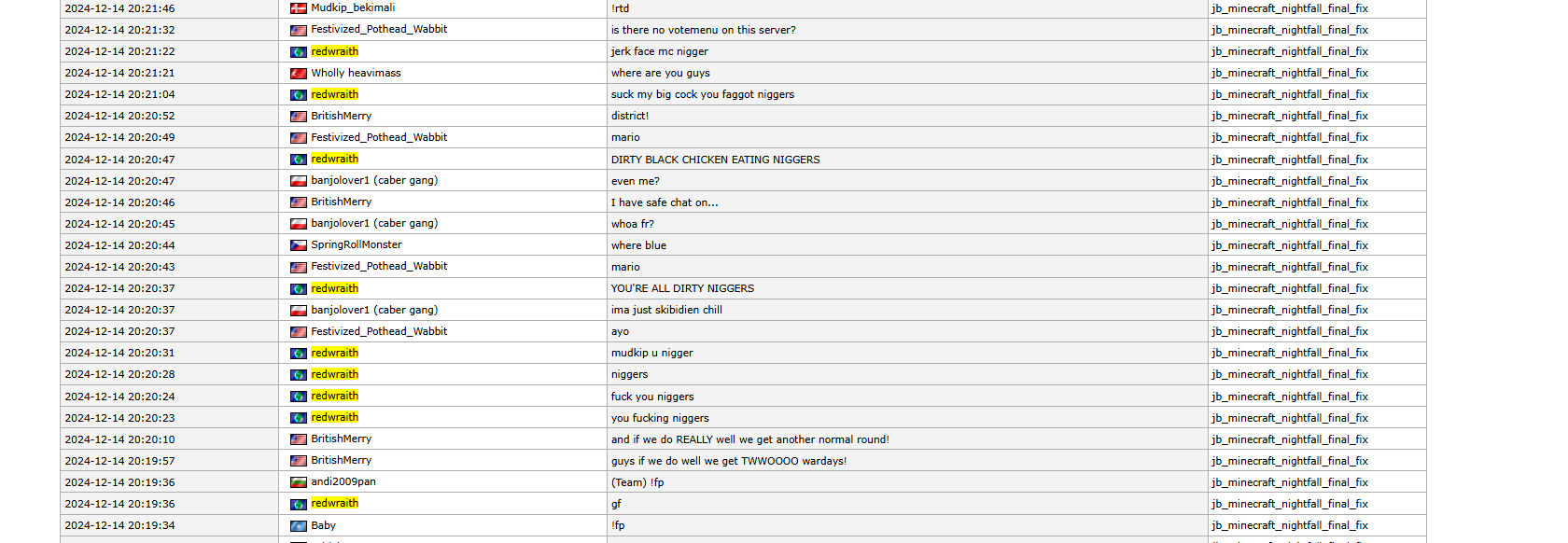This screenshot has width=1568, height=543.
Task: Click the Turkish flag next to Wholly heavimass
Action: click(299, 73)
